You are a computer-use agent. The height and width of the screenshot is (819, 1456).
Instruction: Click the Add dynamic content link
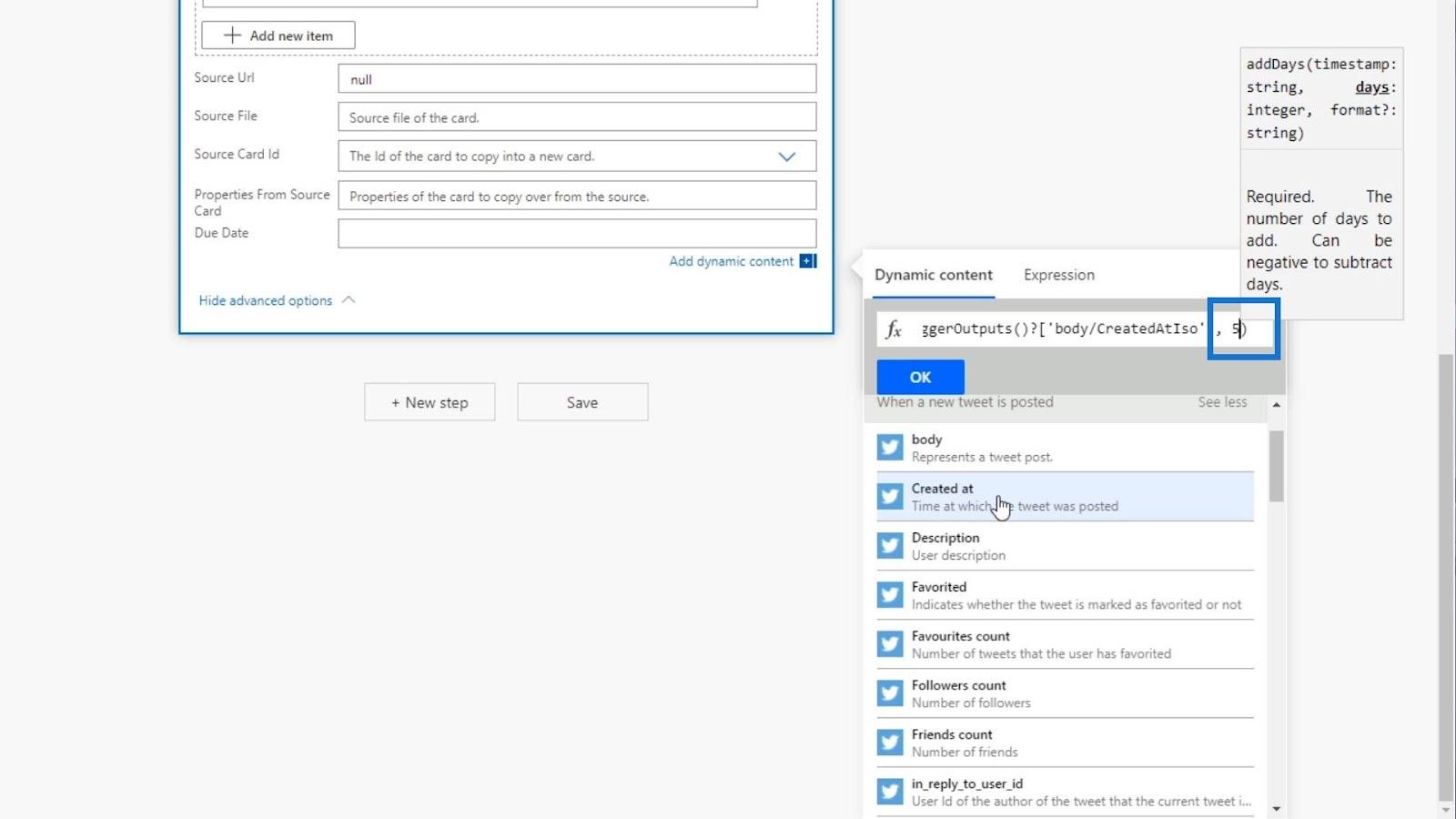(x=732, y=261)
